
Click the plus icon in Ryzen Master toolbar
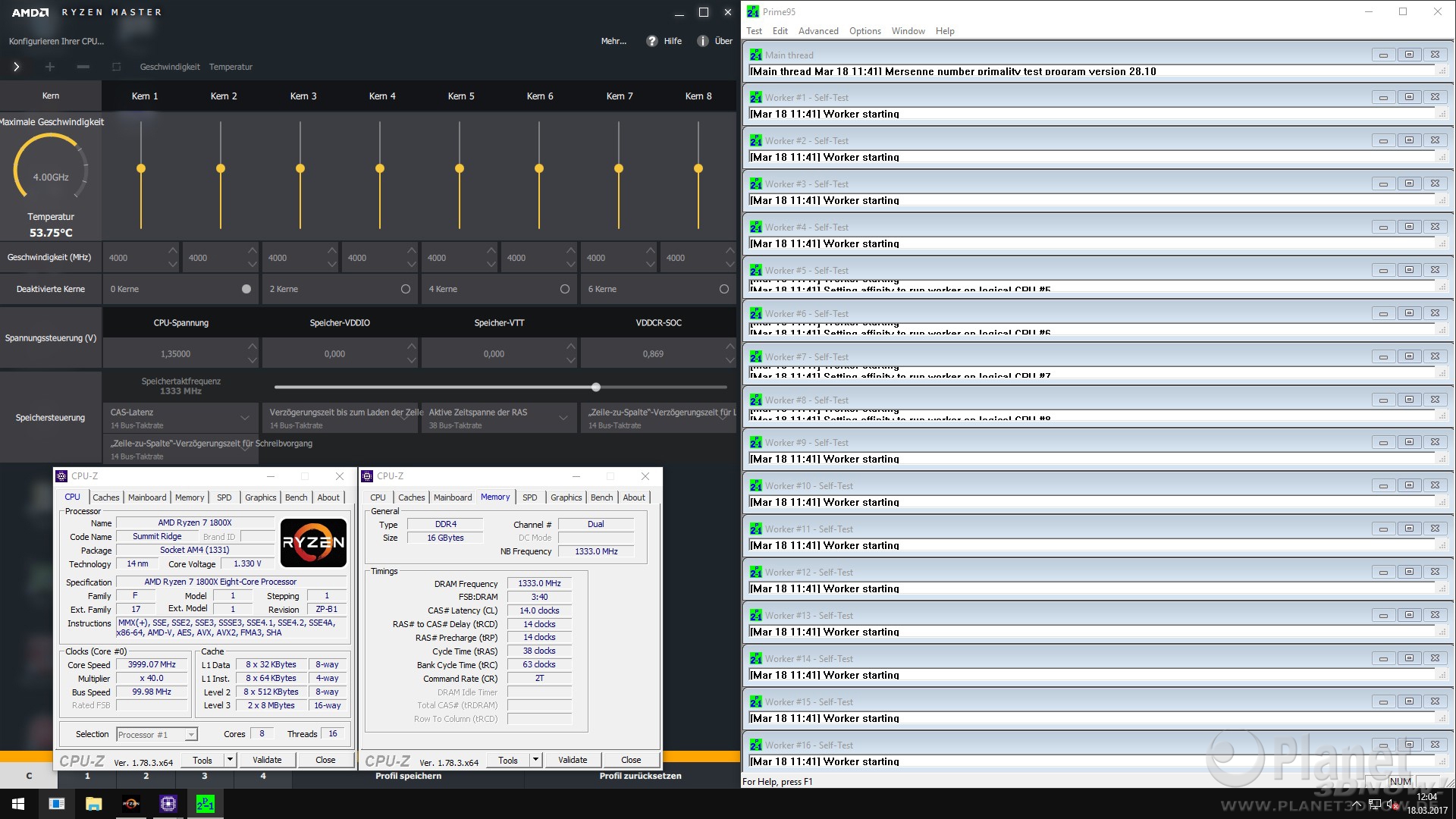[x=50, y=67]
